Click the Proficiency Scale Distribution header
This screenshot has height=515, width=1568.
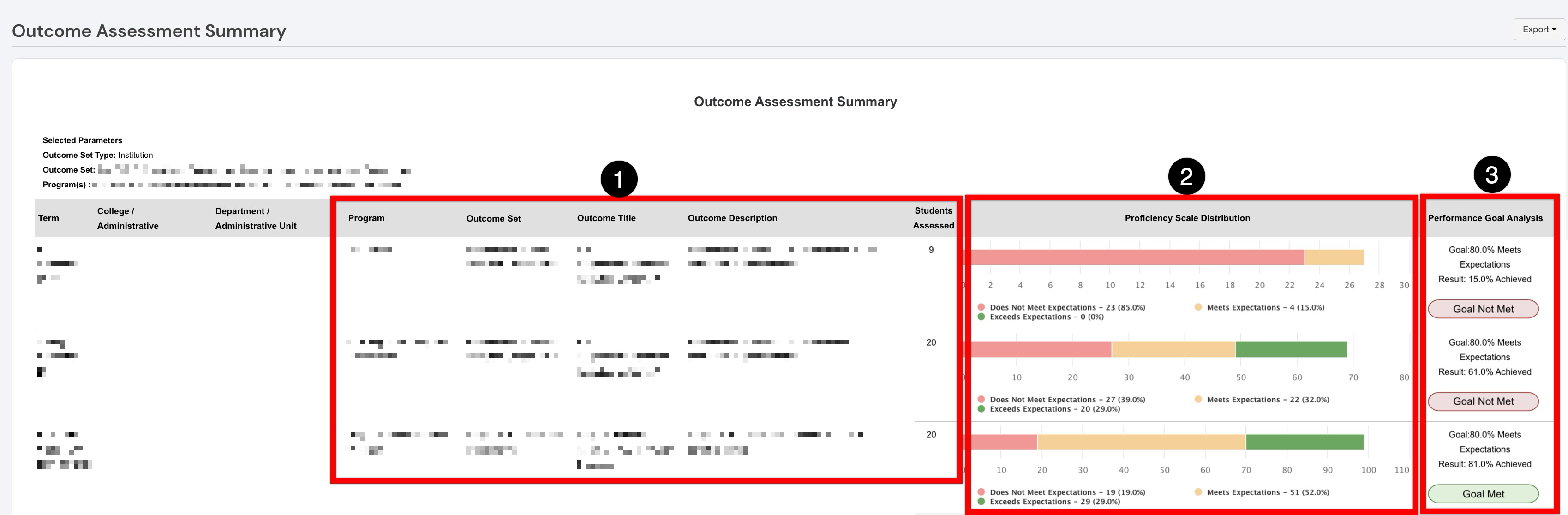click(1187, 218)
